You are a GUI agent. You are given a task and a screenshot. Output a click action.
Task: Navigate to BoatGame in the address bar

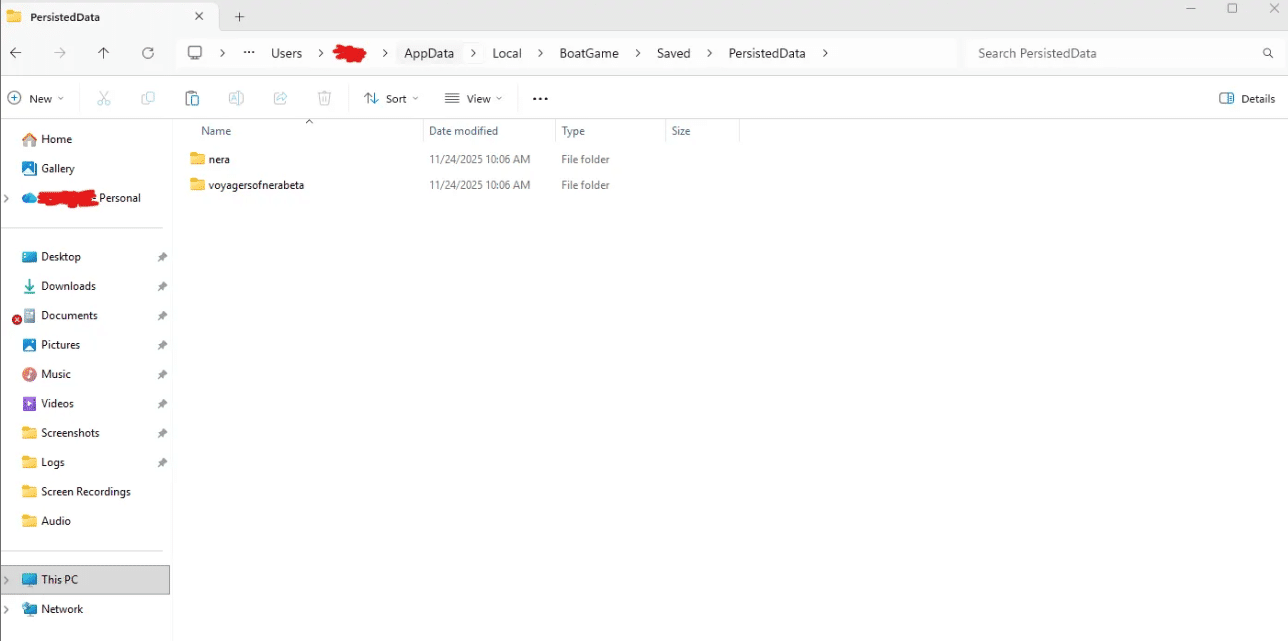[x=589, y=53]
